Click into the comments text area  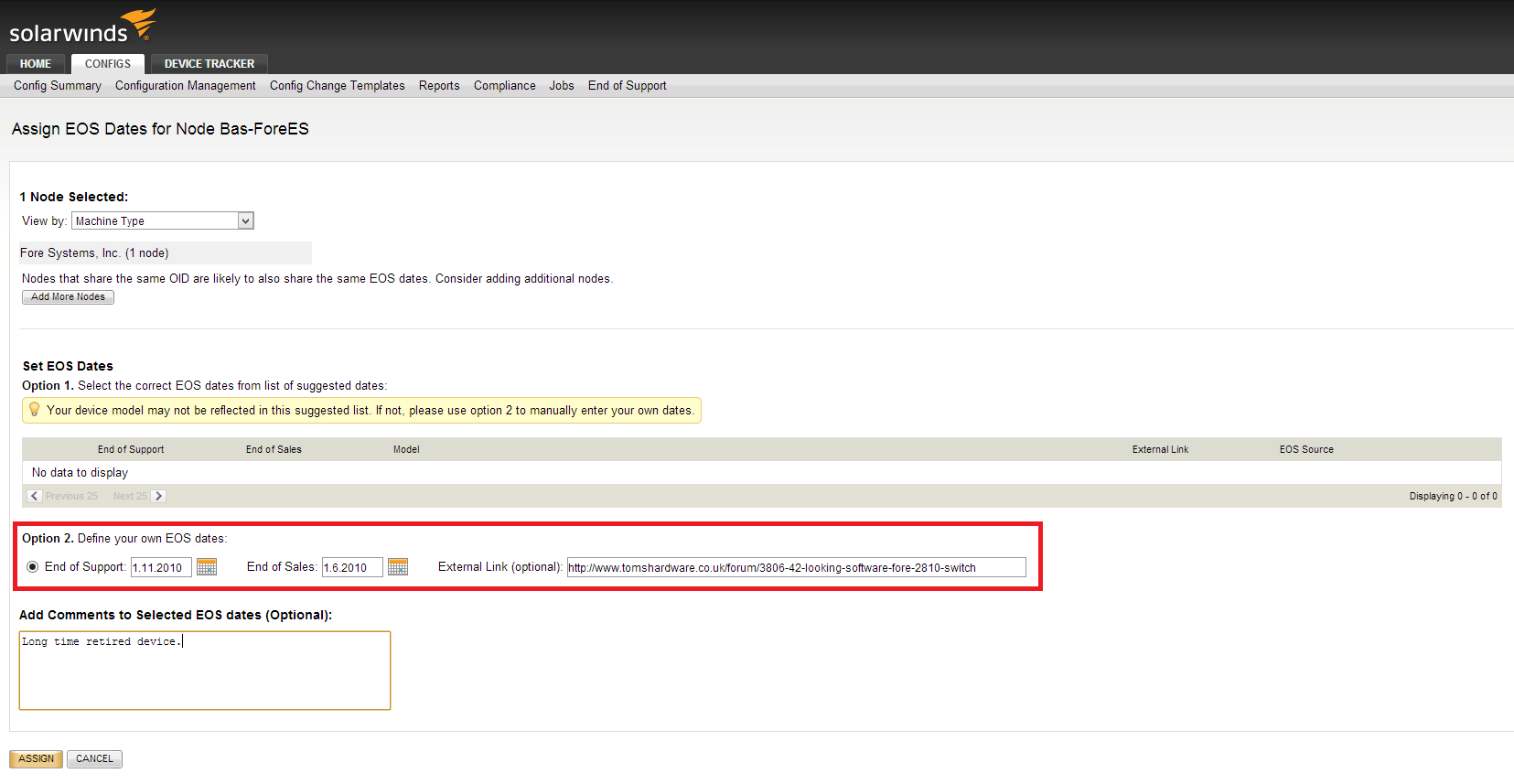[x=205, y=671]
